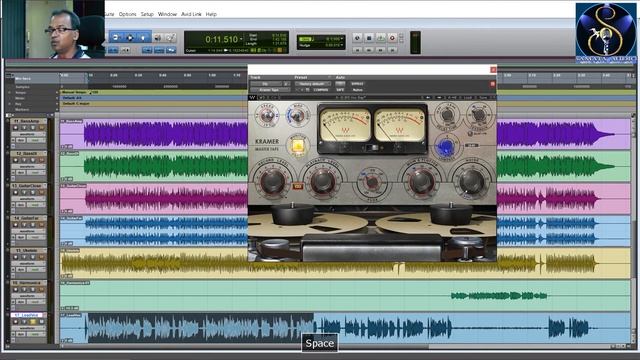Click the A->B button in Waves toolbar
This screenshot has height=360, width=640.
click(x=452, y=98)
